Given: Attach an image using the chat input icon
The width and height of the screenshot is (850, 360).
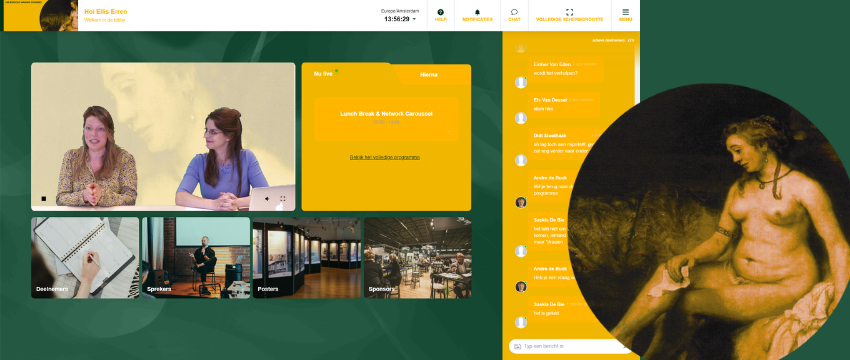Looking at the screenshot, I should coord(517,346).
